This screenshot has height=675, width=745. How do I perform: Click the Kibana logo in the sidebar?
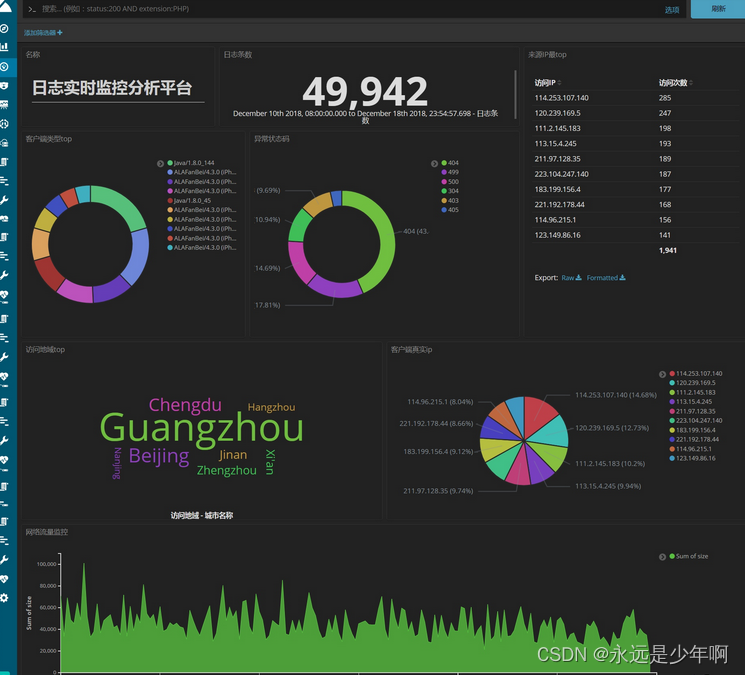(5, 5)
